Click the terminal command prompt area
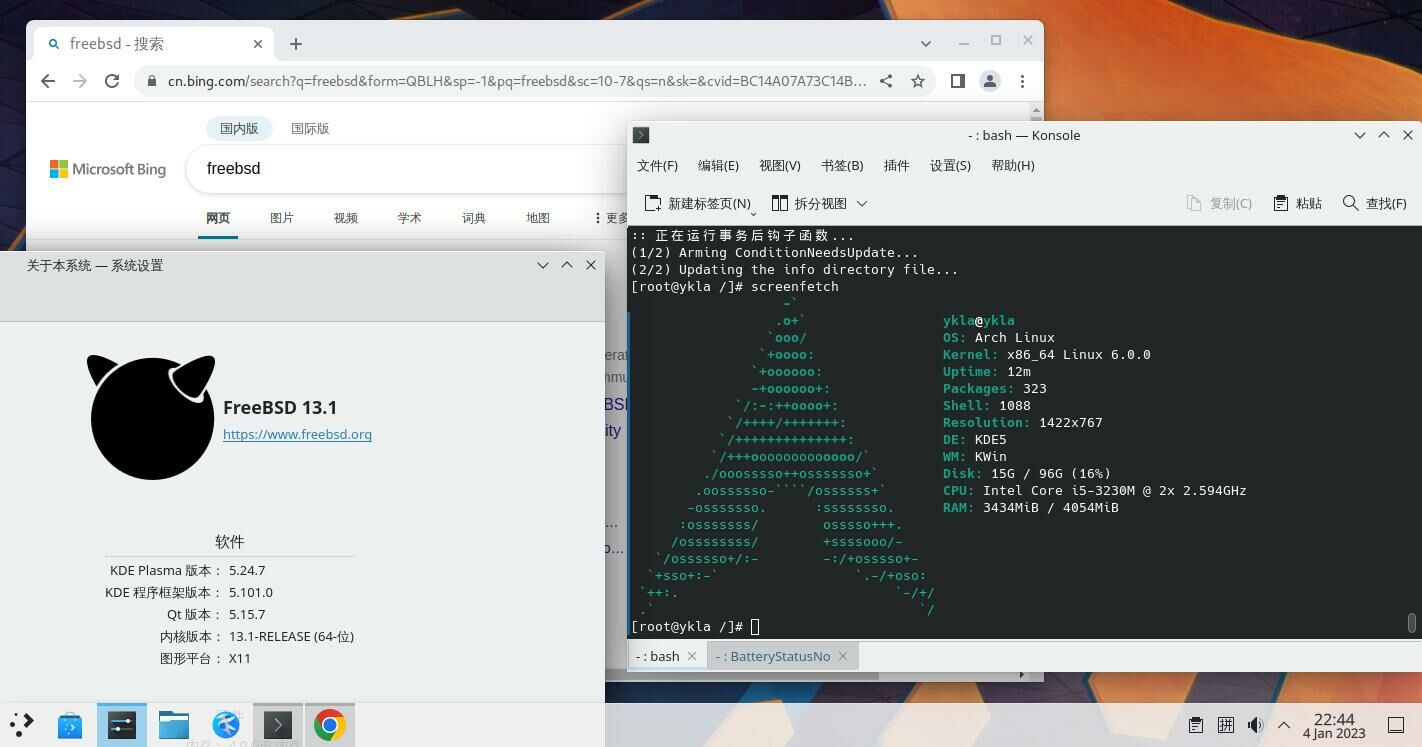 pyautogui.click(x=755, y=627)
